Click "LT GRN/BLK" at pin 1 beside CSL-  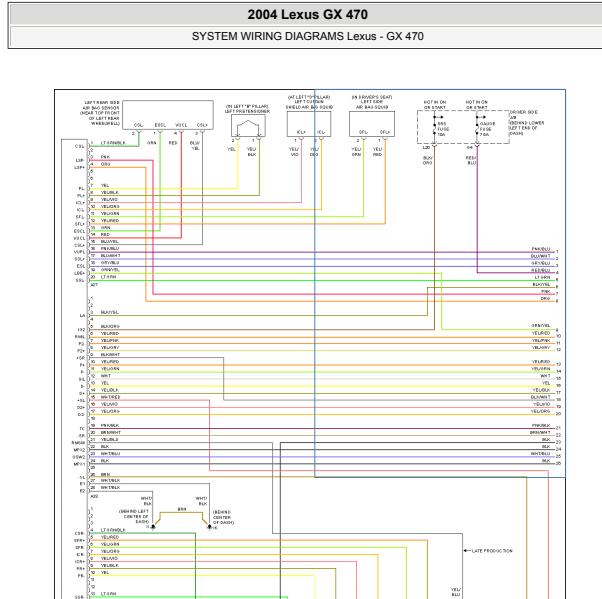pos(113,143)
